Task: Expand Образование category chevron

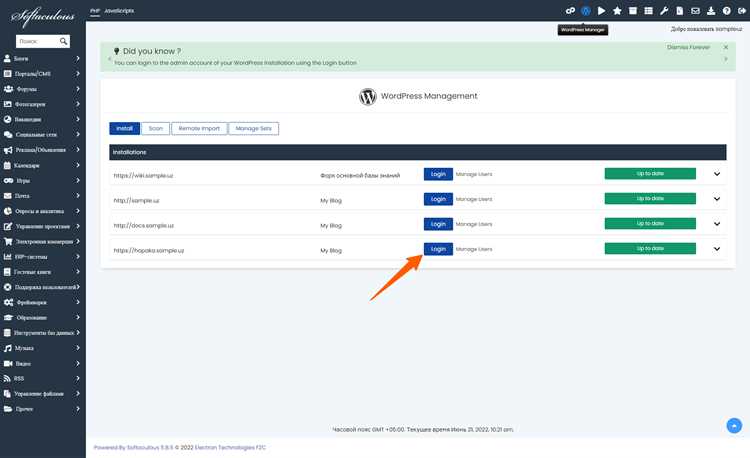Action: [x=77, y=317]
